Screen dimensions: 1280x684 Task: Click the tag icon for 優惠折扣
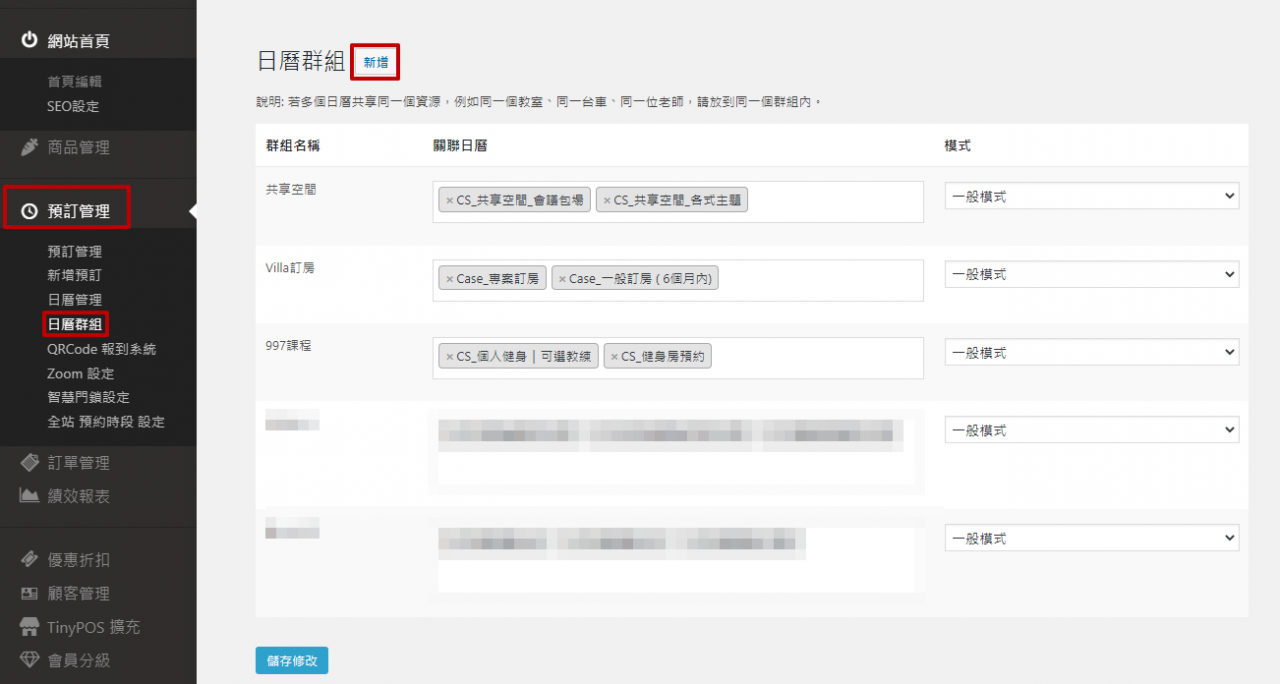click(29, 560)
